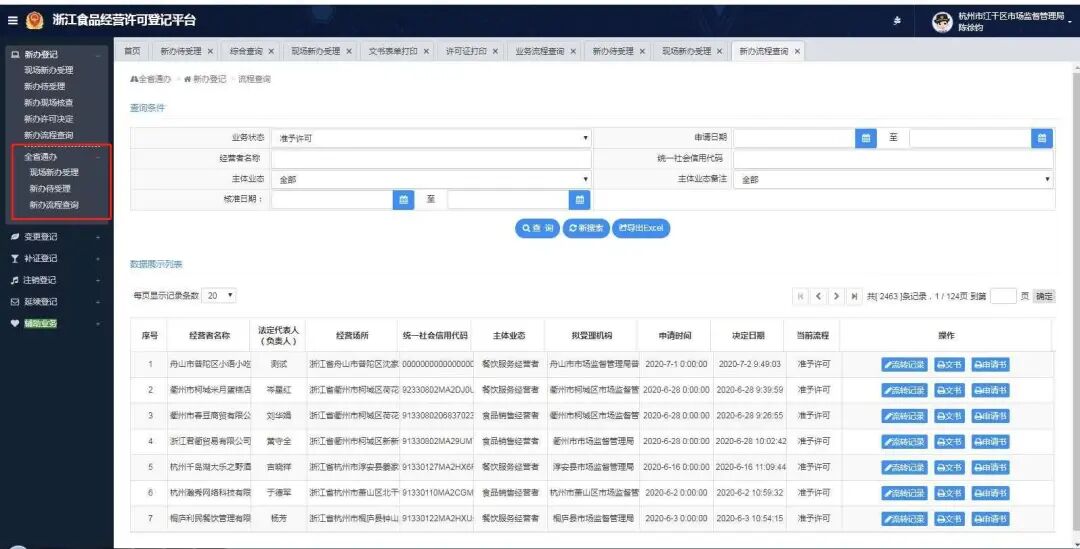Open the 核准日期 start date calendar picker
The image size is (1080, 549).
pyautogui.click(x=404, y=200)
